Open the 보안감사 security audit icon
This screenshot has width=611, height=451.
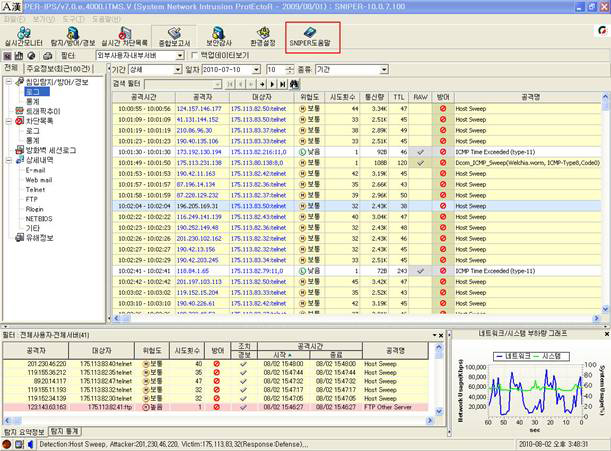tap(218, 38)
